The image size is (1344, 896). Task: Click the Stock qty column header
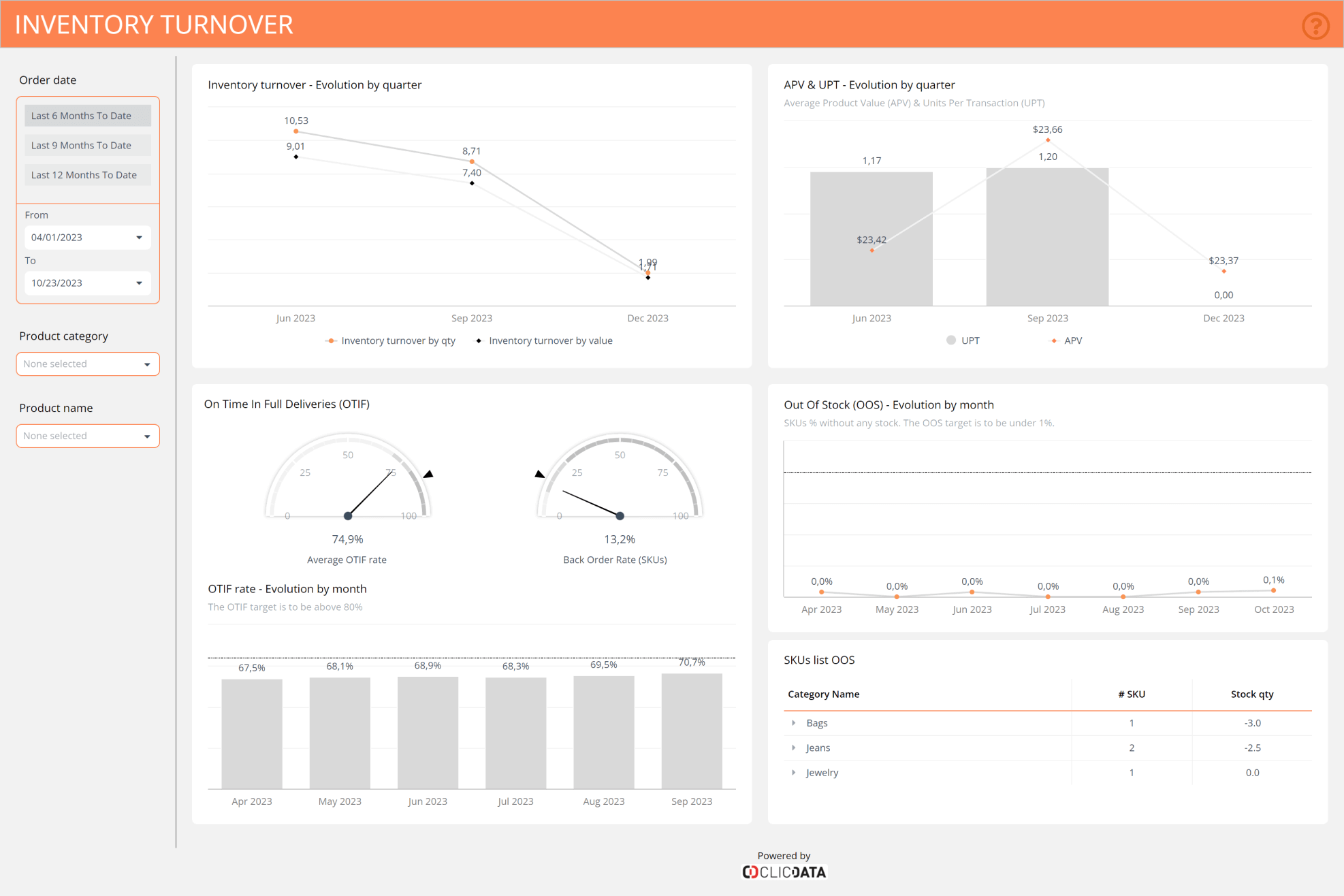[x=1251, y=694]
